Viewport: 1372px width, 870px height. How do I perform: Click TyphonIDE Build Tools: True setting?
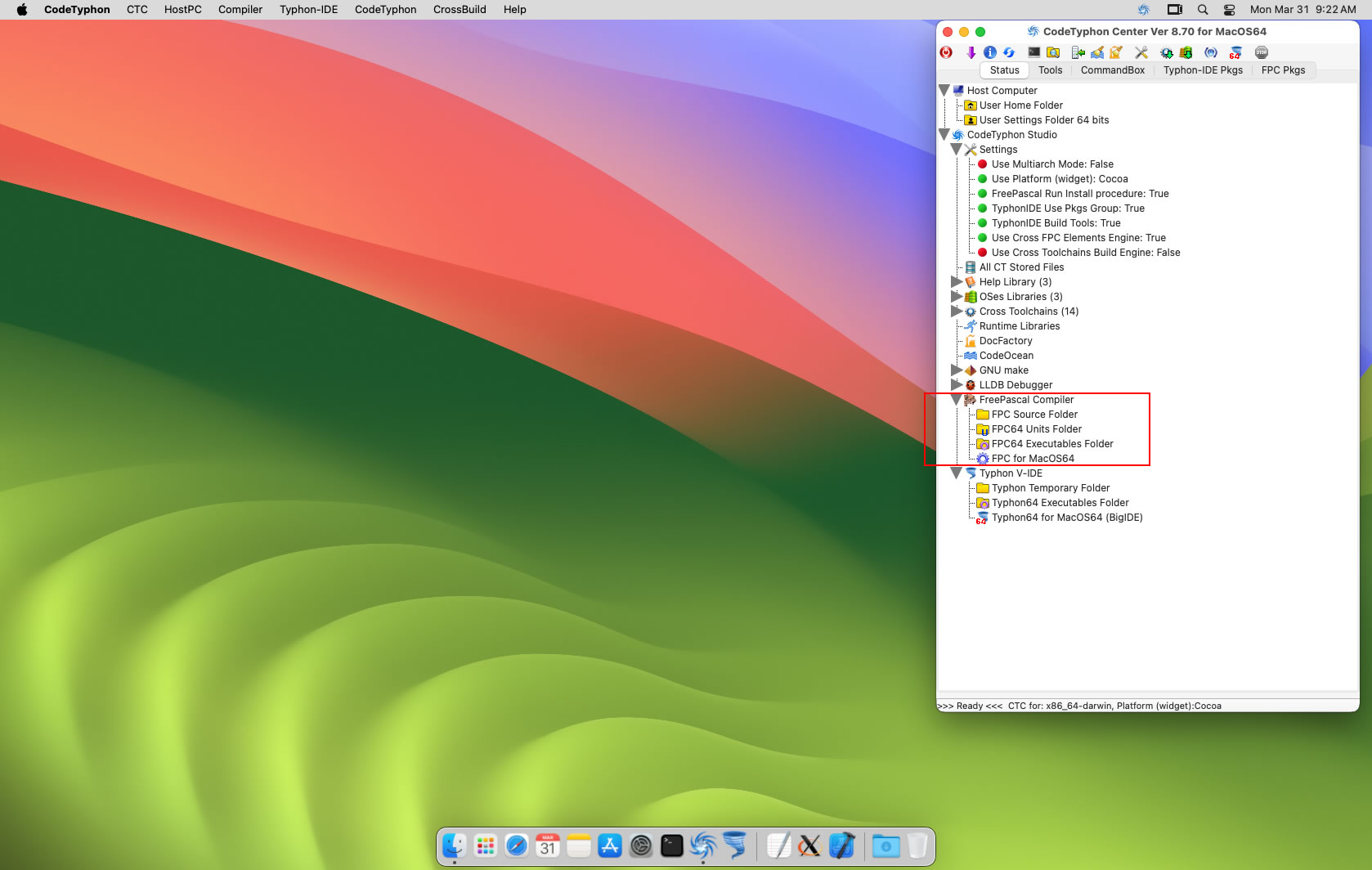pyautogui.click(x=1056, y=223)
